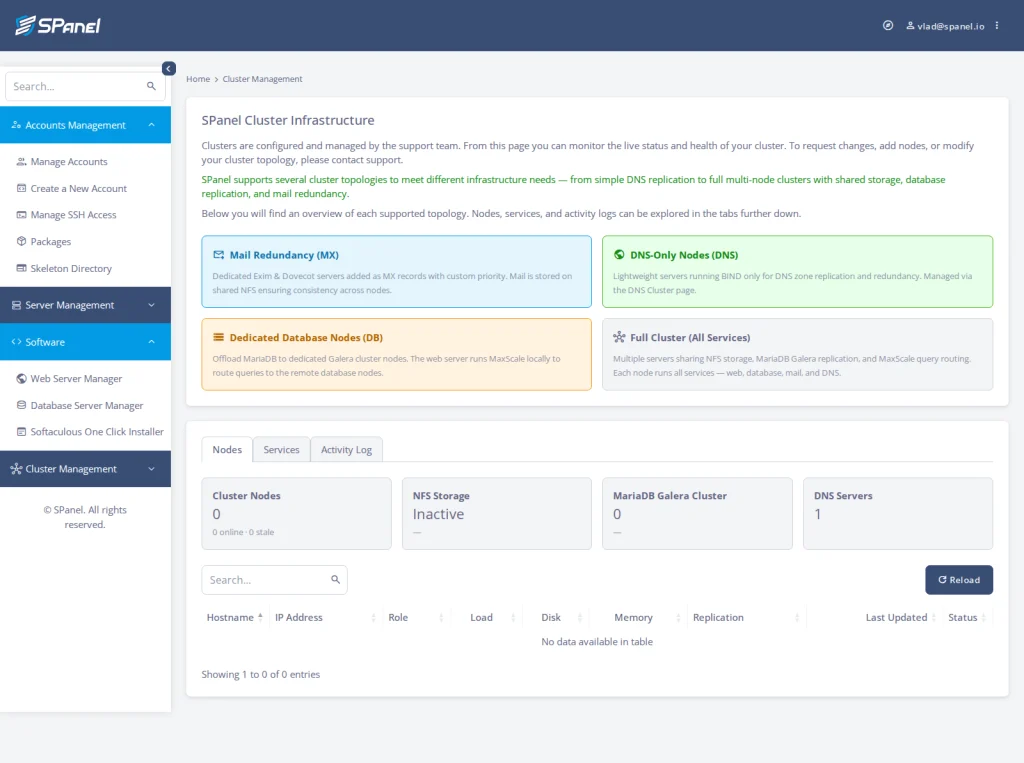Viewport: 1024px width, 763px height.
Task: Click the Softaculous installer icon
Action: (x=22, y=432)
